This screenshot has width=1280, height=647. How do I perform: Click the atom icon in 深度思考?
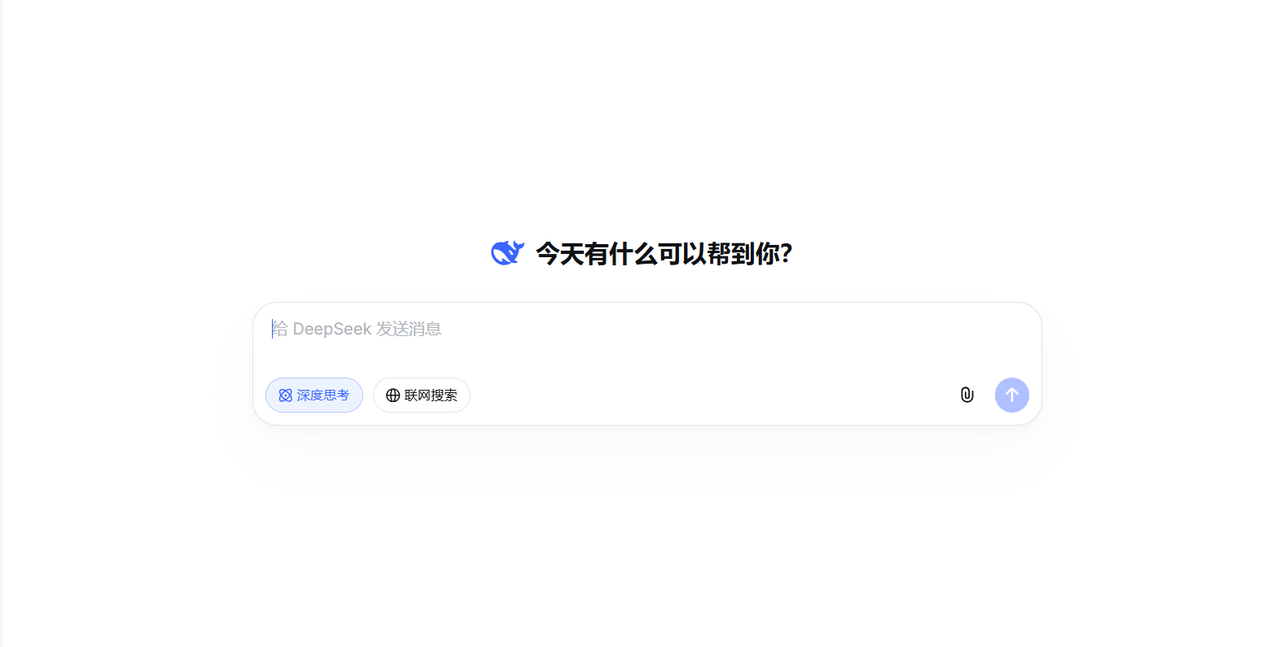point(285,396)
